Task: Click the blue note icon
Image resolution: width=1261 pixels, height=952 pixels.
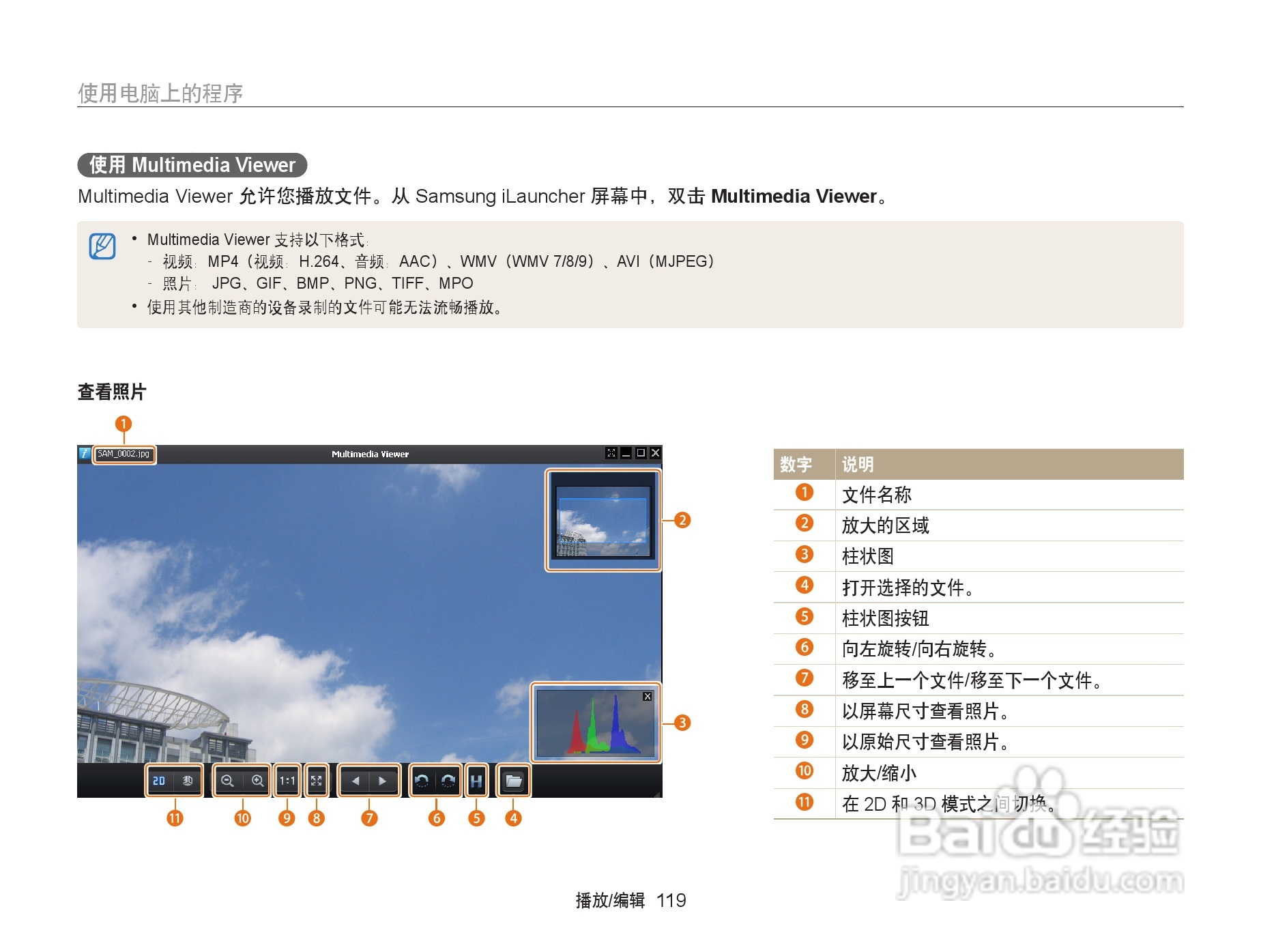Action: pyautogui.click(x=102, y=246)
